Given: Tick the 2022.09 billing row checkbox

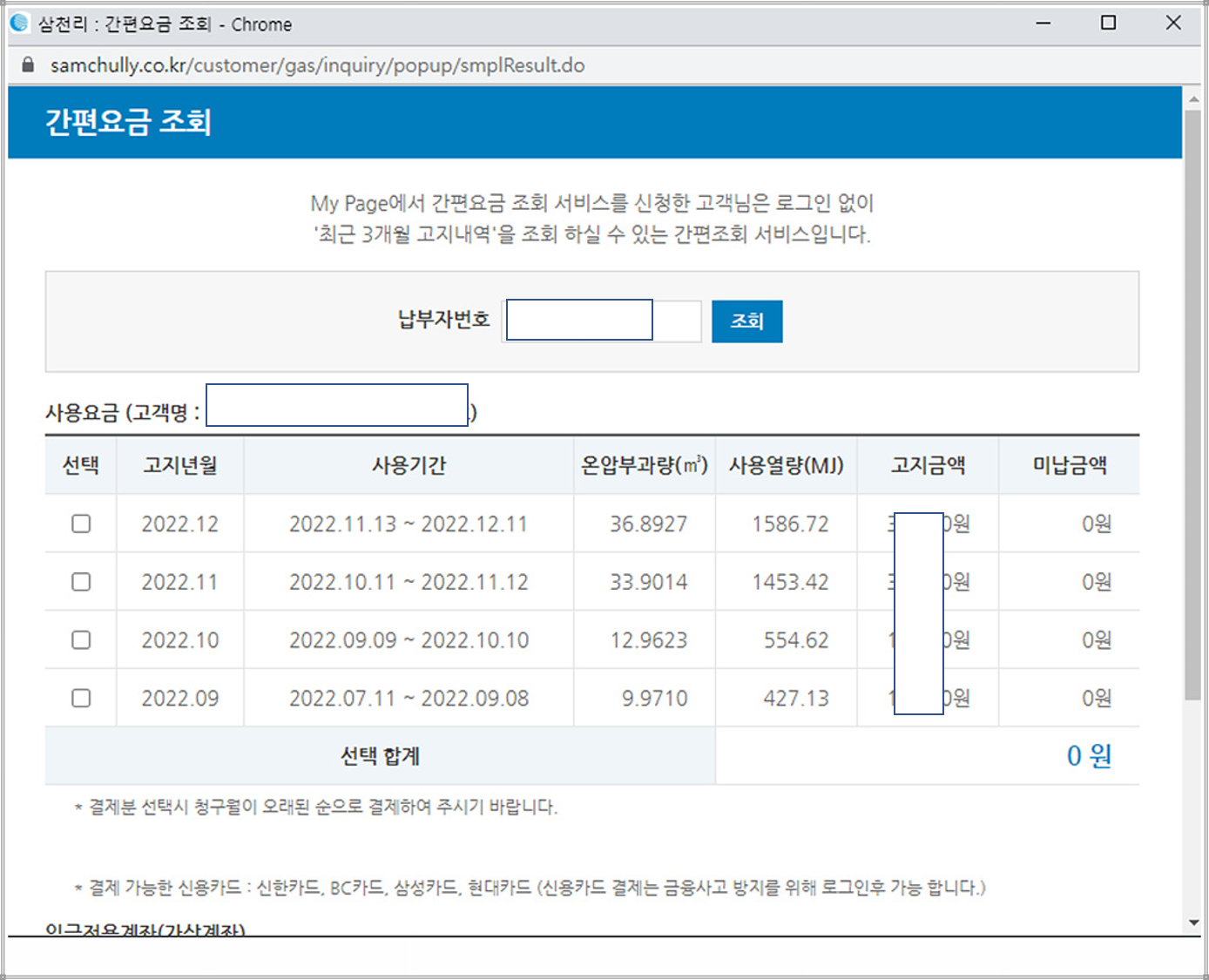Looking at the screenshot, I should pos(81,698).
